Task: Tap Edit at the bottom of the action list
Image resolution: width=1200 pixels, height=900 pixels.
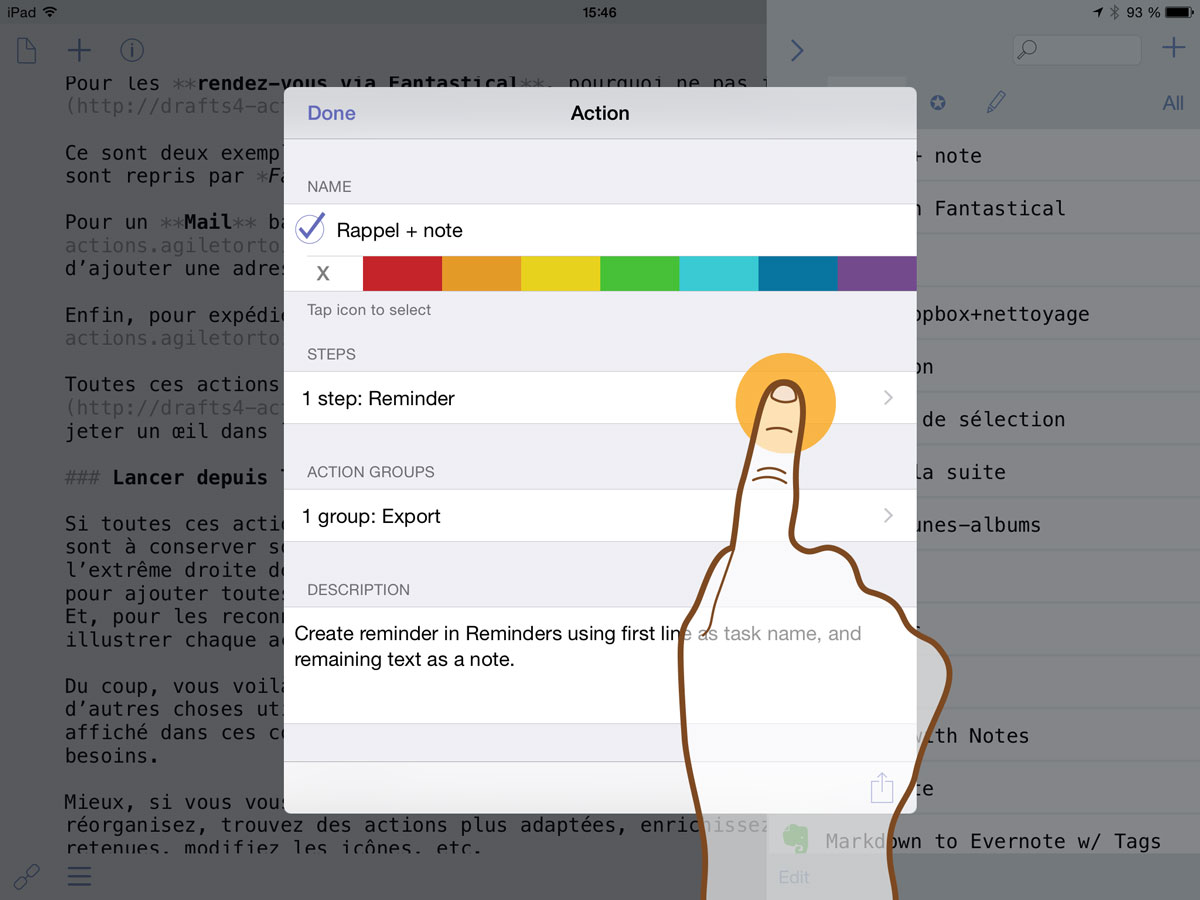Action: pyautogui.click(x=794, y=877)
